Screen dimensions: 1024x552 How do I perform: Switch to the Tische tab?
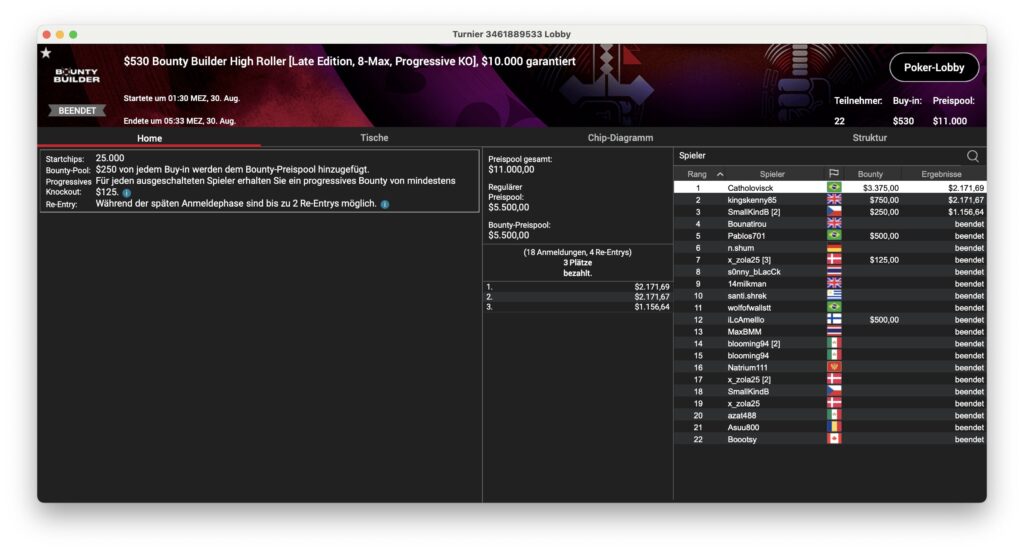coord(374,138)
